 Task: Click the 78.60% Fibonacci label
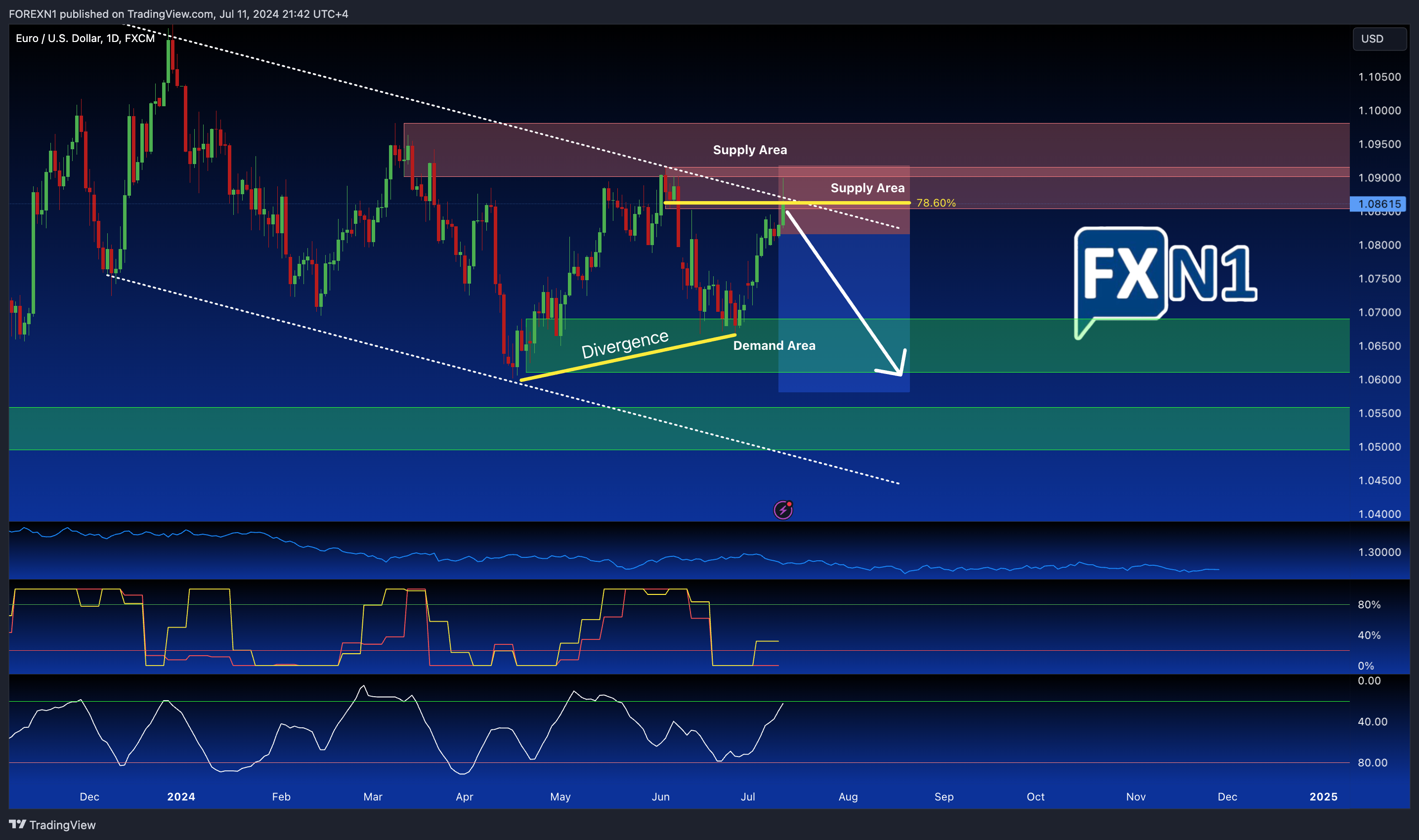[x=936, y=203]
